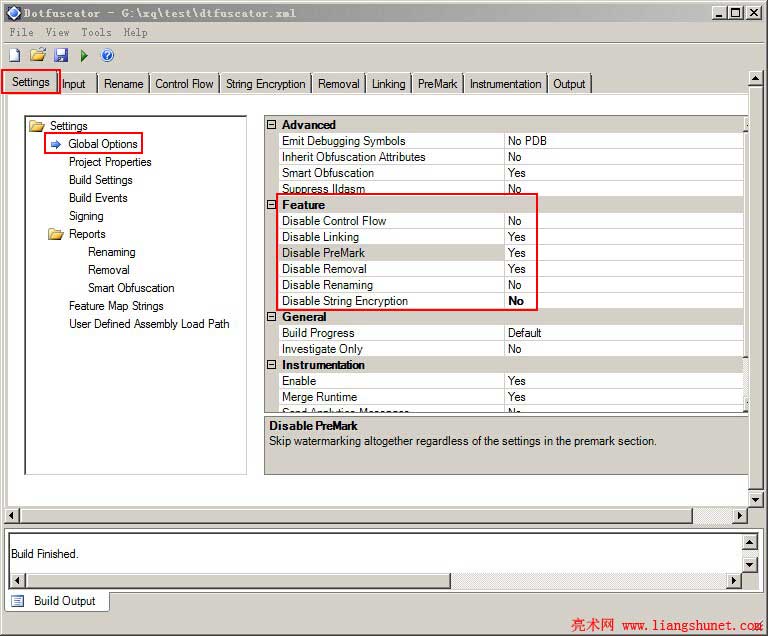
Task: Switch to the String Encryption tab
Action: pyautogui.click(x=265, y=84)
